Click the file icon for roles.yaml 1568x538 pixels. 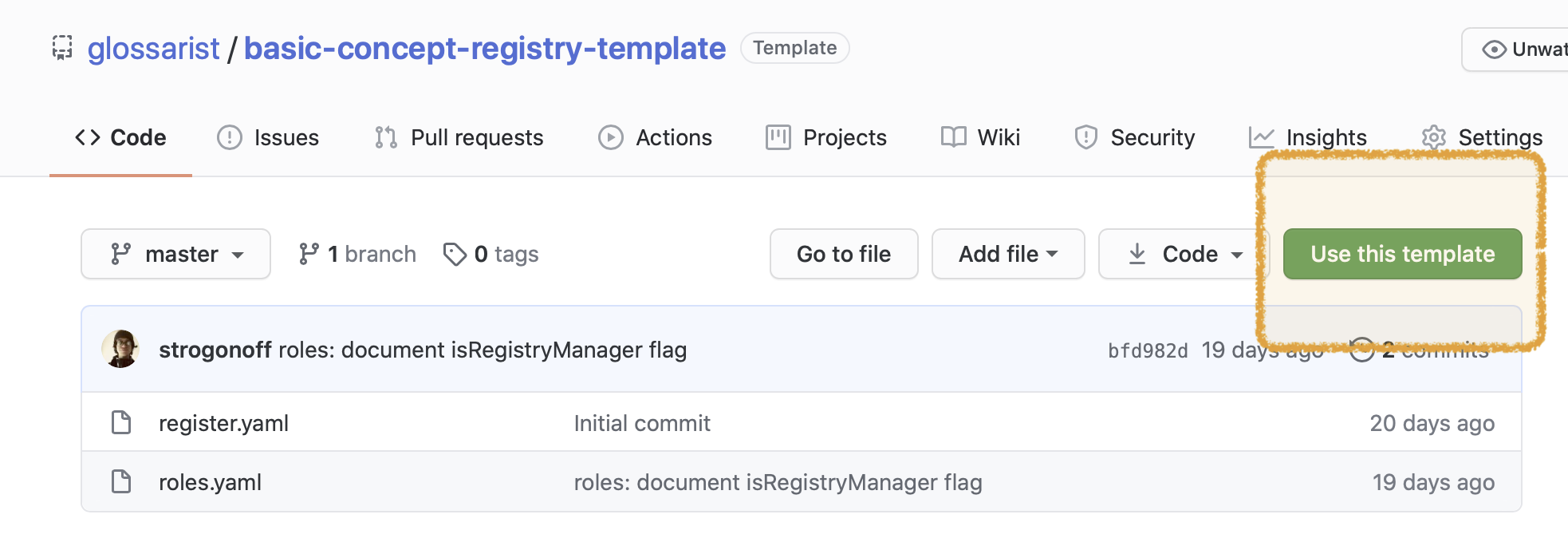point(121,481)
